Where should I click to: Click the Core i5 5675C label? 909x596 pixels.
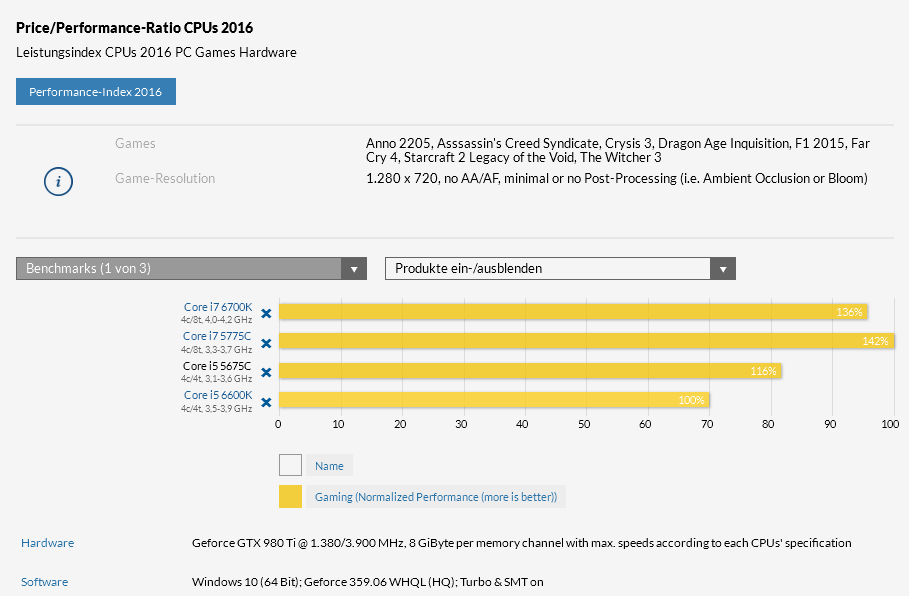click(217, 366)
